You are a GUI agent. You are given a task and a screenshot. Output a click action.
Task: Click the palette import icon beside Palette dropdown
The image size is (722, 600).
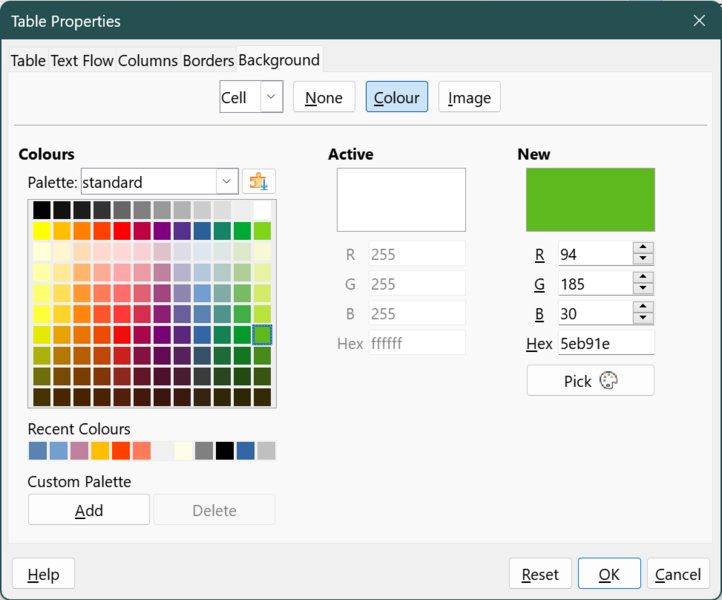point(259,182)
